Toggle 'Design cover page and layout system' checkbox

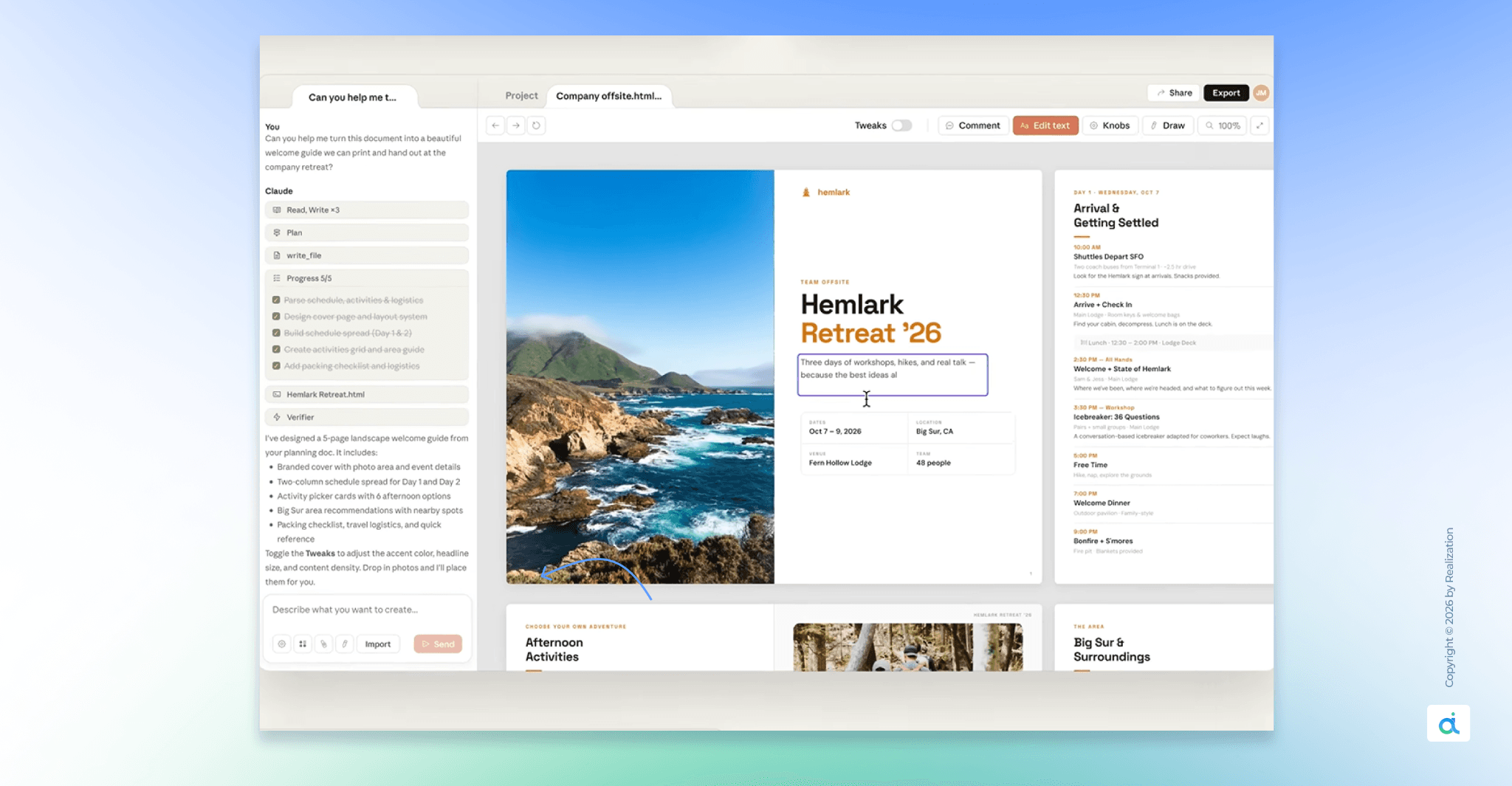tap(276, 317)
